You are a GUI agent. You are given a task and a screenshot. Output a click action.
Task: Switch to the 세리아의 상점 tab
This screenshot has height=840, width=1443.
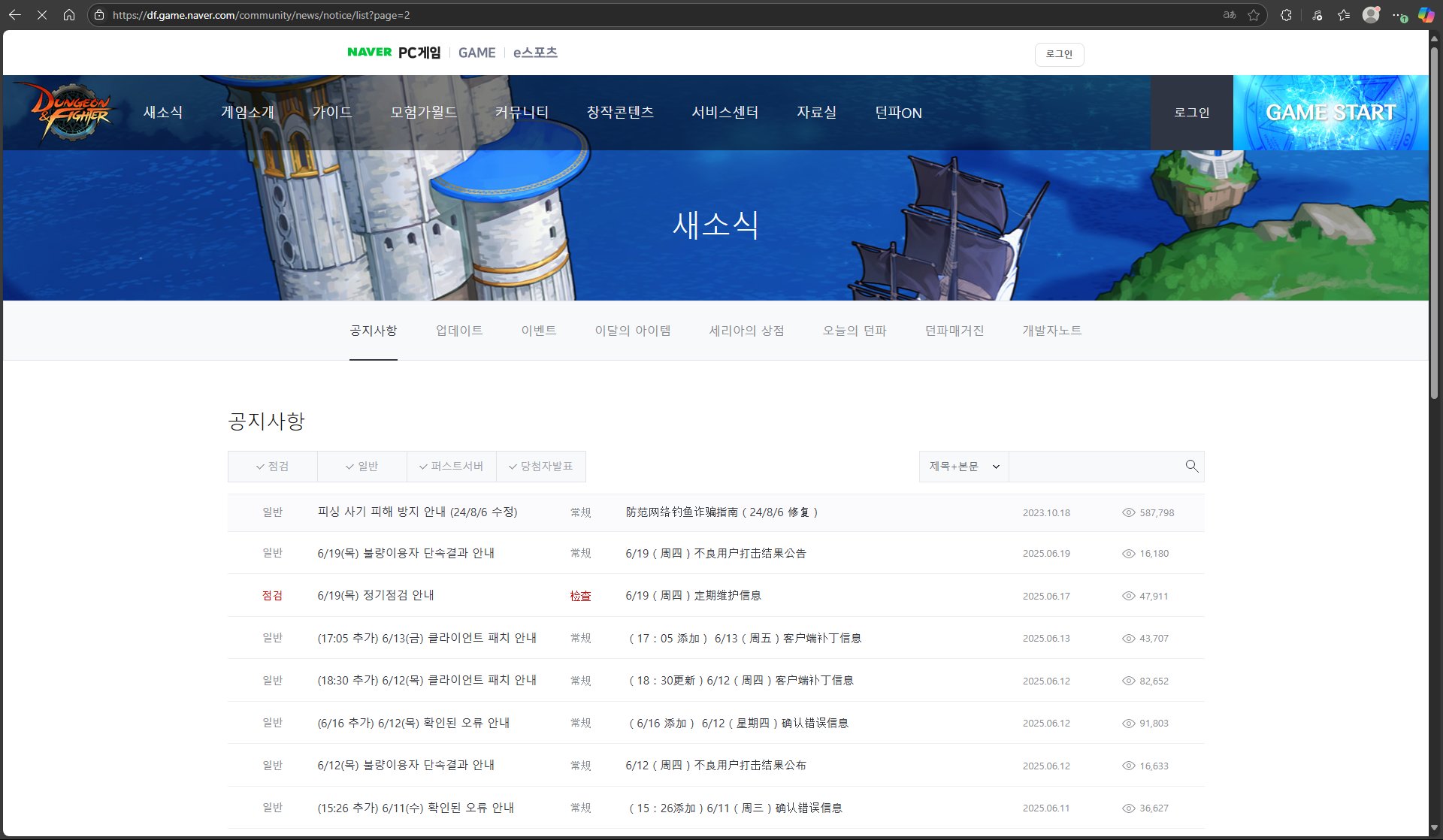tap(746, 331)
